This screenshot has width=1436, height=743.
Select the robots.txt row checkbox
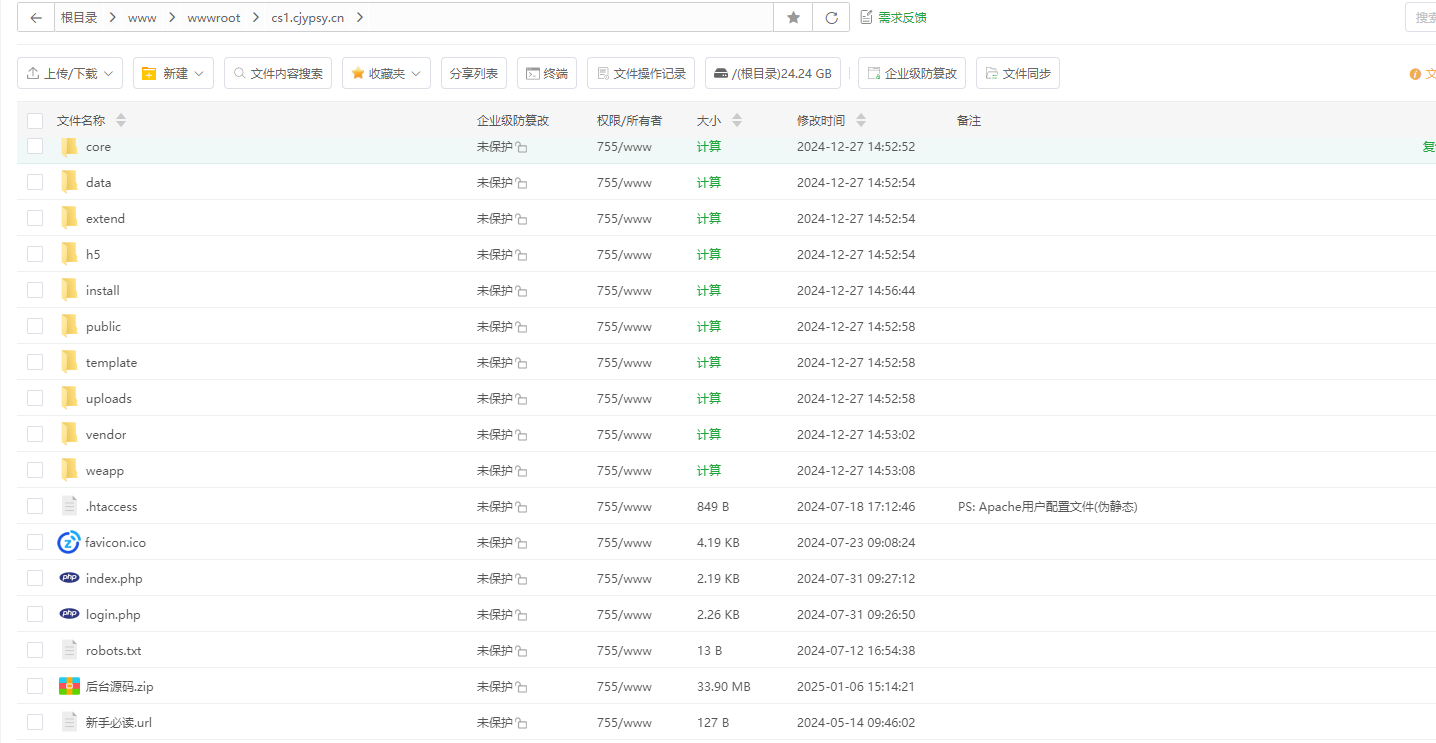[35, 650]
